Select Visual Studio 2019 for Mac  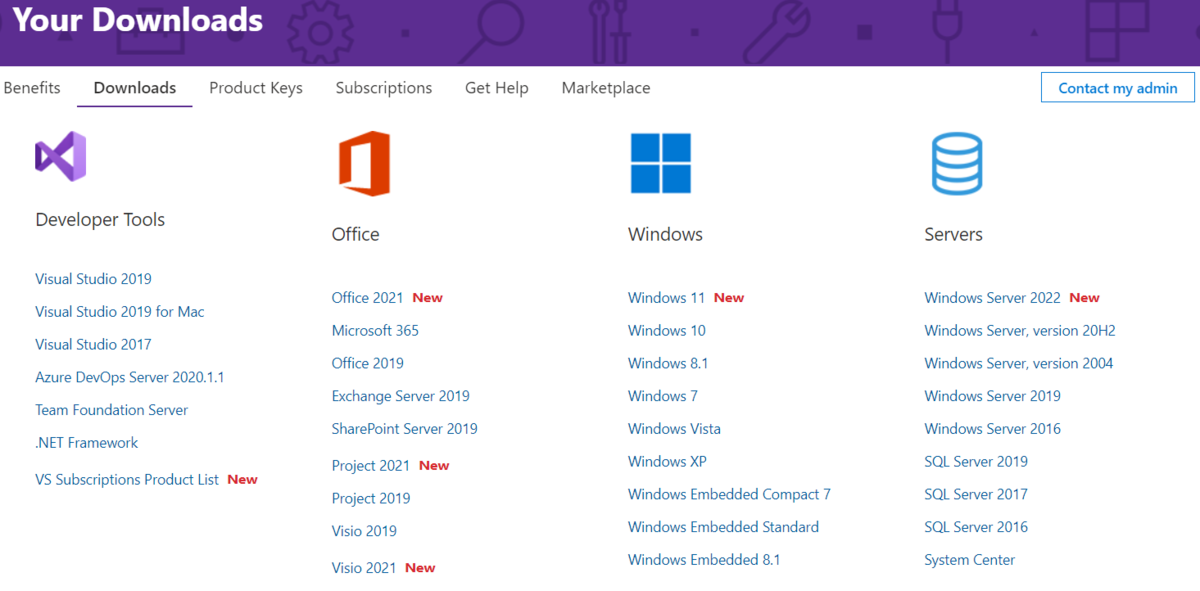(x=119, y=311)
